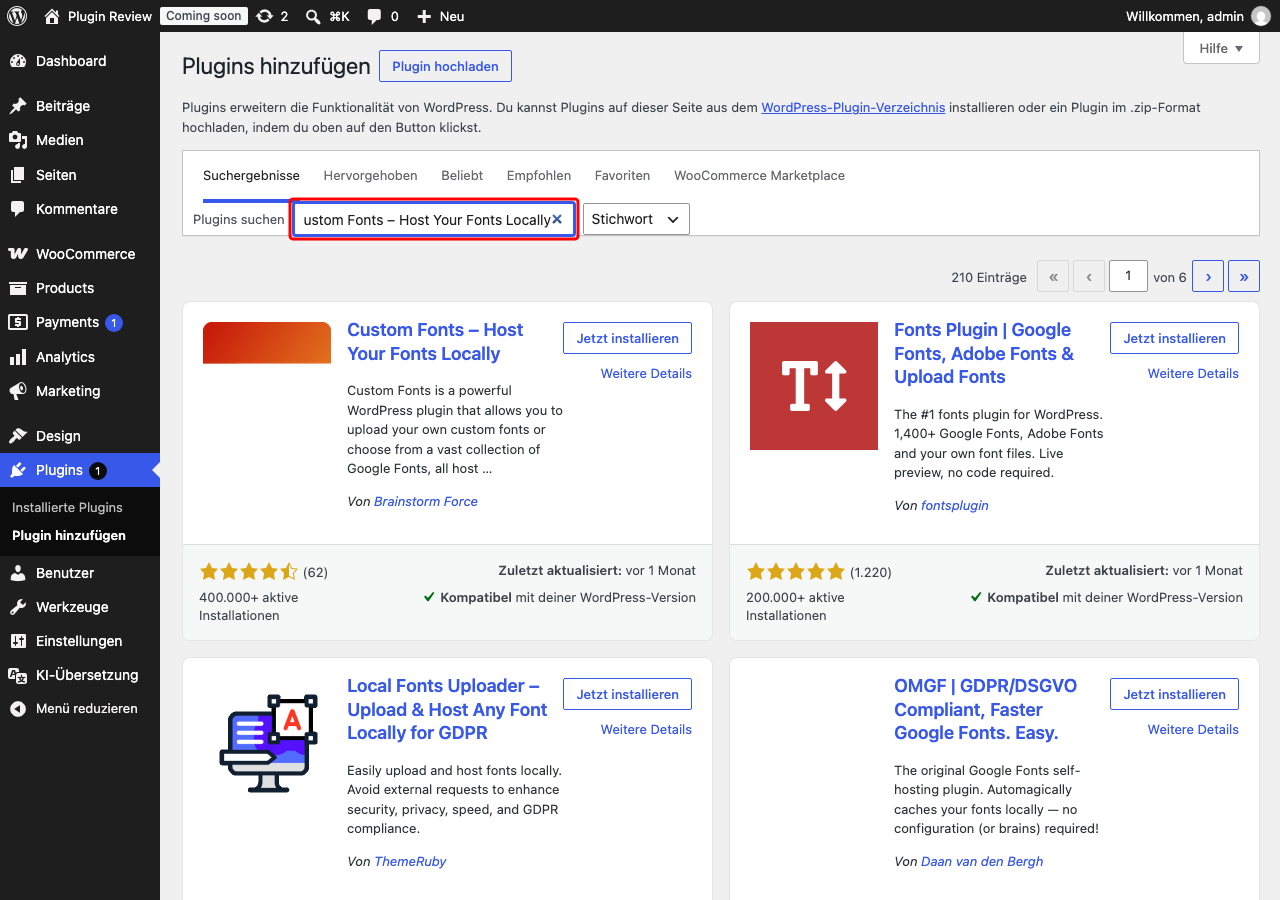The image size is (1280, 900).
Task: Click the Beiträge pin icon
Action: tap(18, 106)
